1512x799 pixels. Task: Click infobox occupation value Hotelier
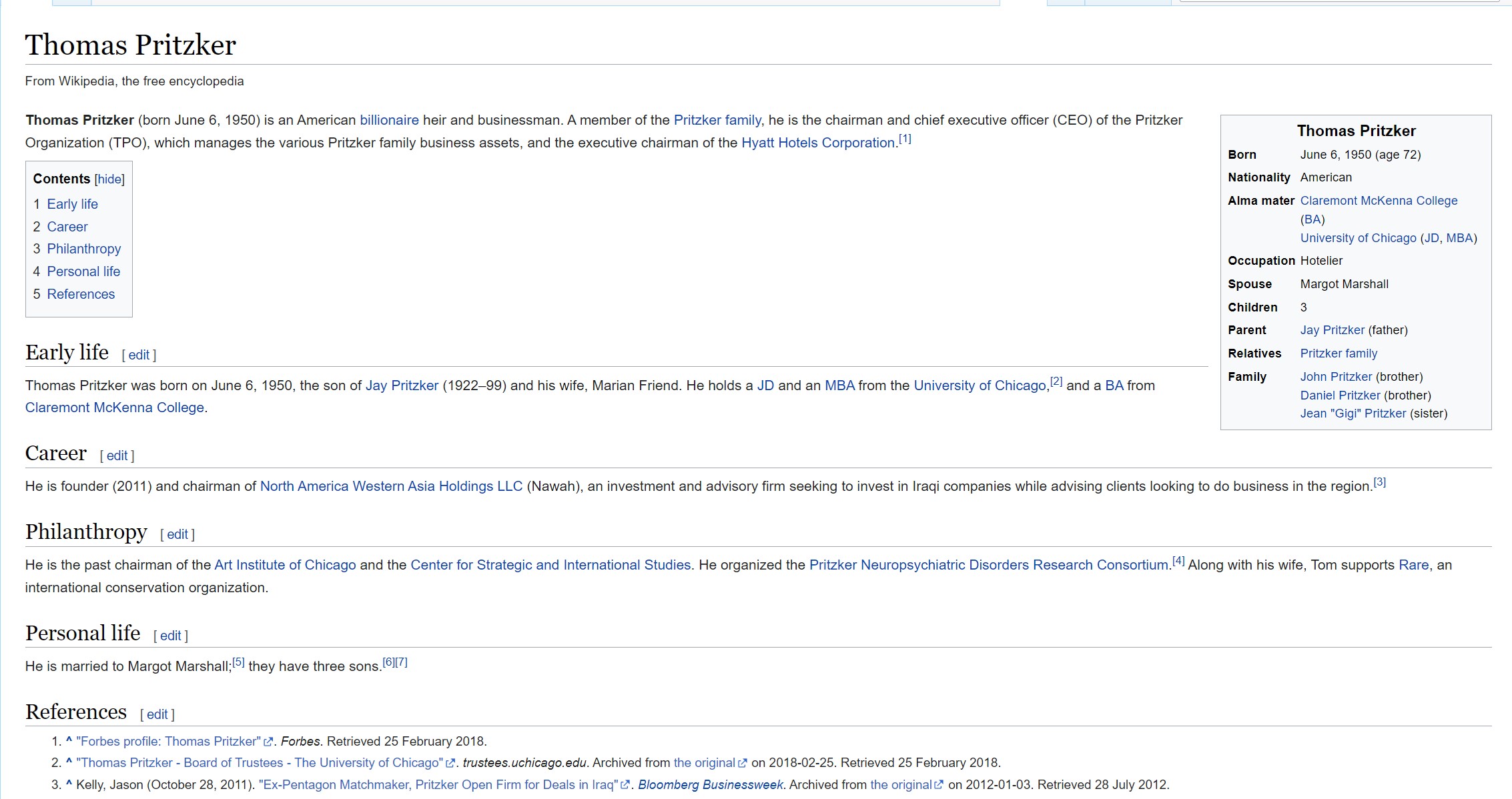coord(1321,261)
